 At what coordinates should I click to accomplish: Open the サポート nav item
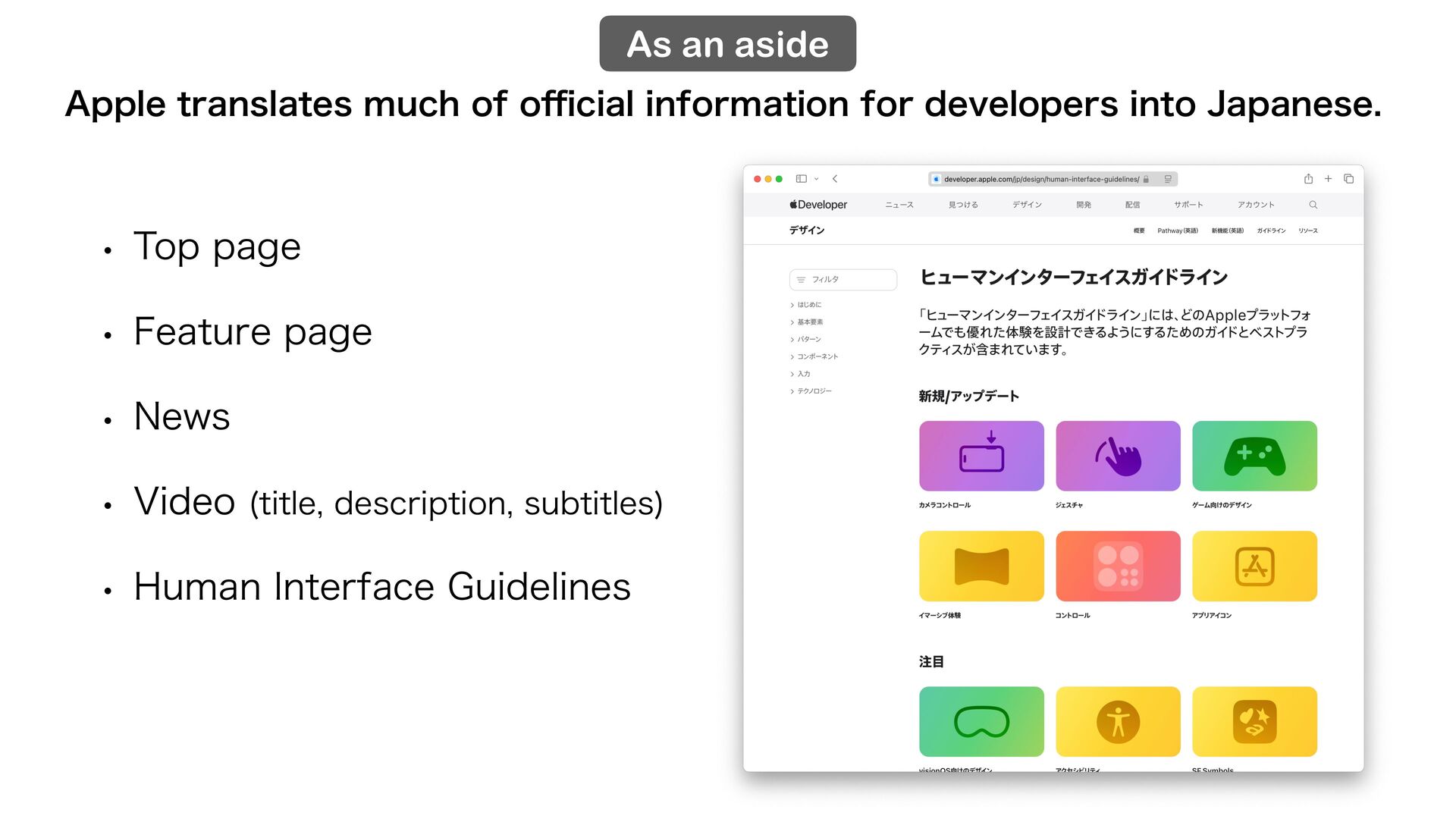1188,205
